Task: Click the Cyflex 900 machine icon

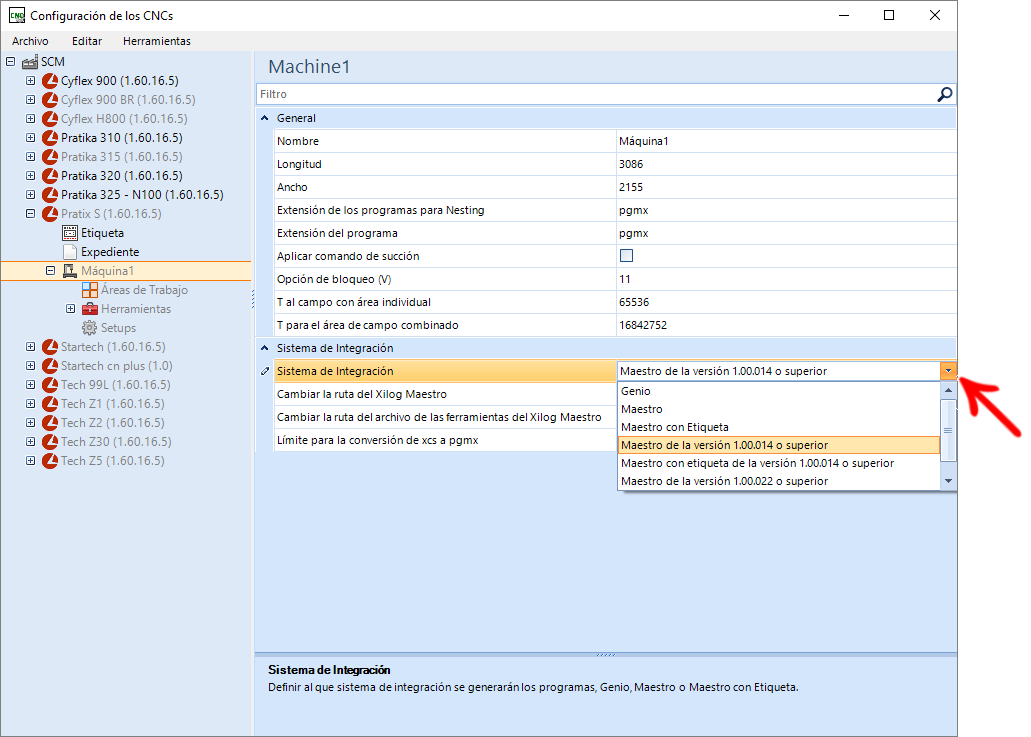Action: 50,81
